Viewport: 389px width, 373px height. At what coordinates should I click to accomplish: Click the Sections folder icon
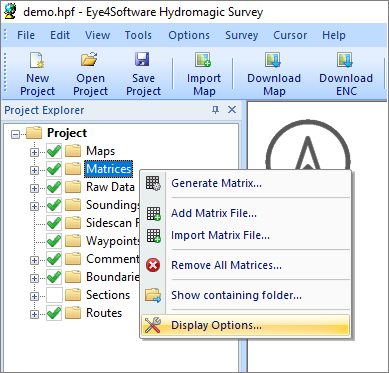[x=73, y=295]
